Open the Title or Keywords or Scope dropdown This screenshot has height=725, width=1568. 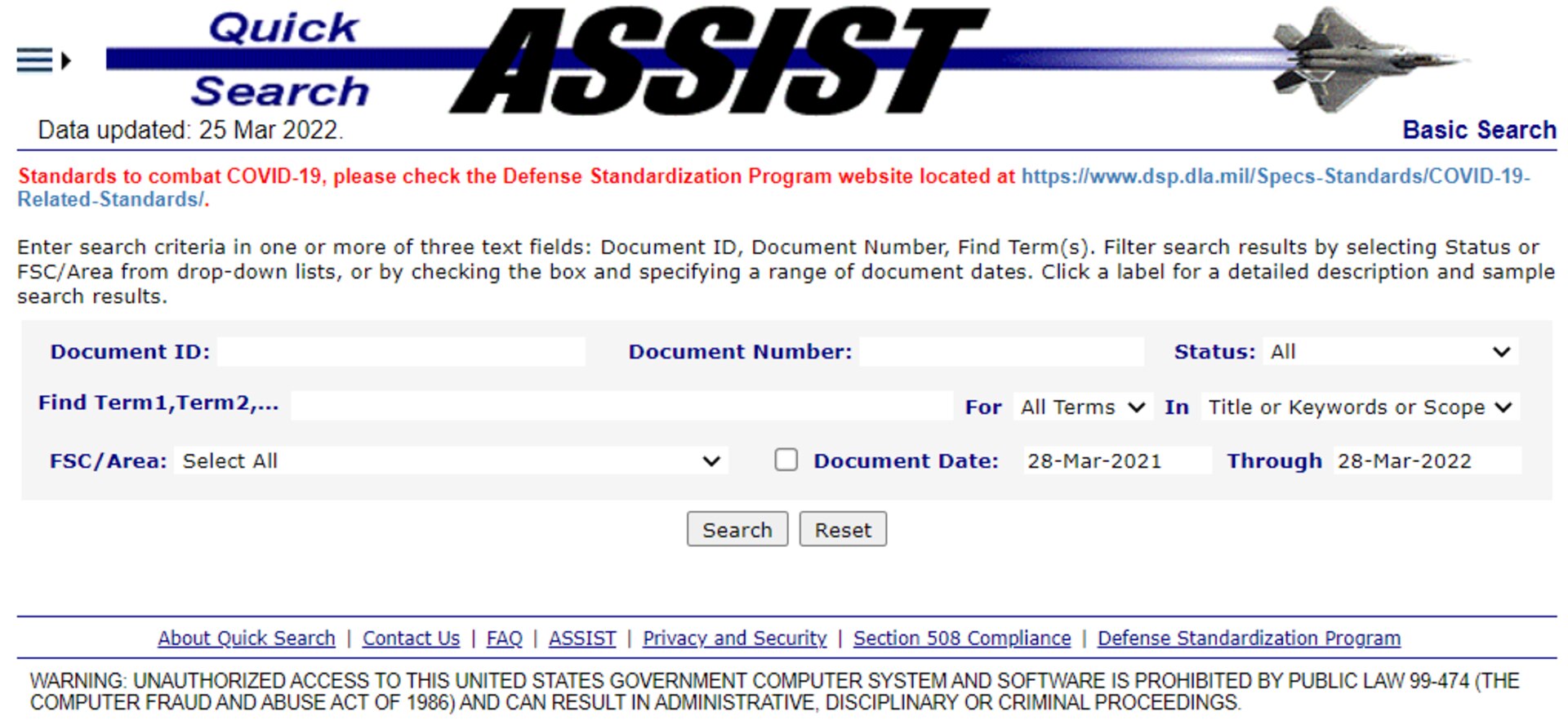(x=1360, y=407)
